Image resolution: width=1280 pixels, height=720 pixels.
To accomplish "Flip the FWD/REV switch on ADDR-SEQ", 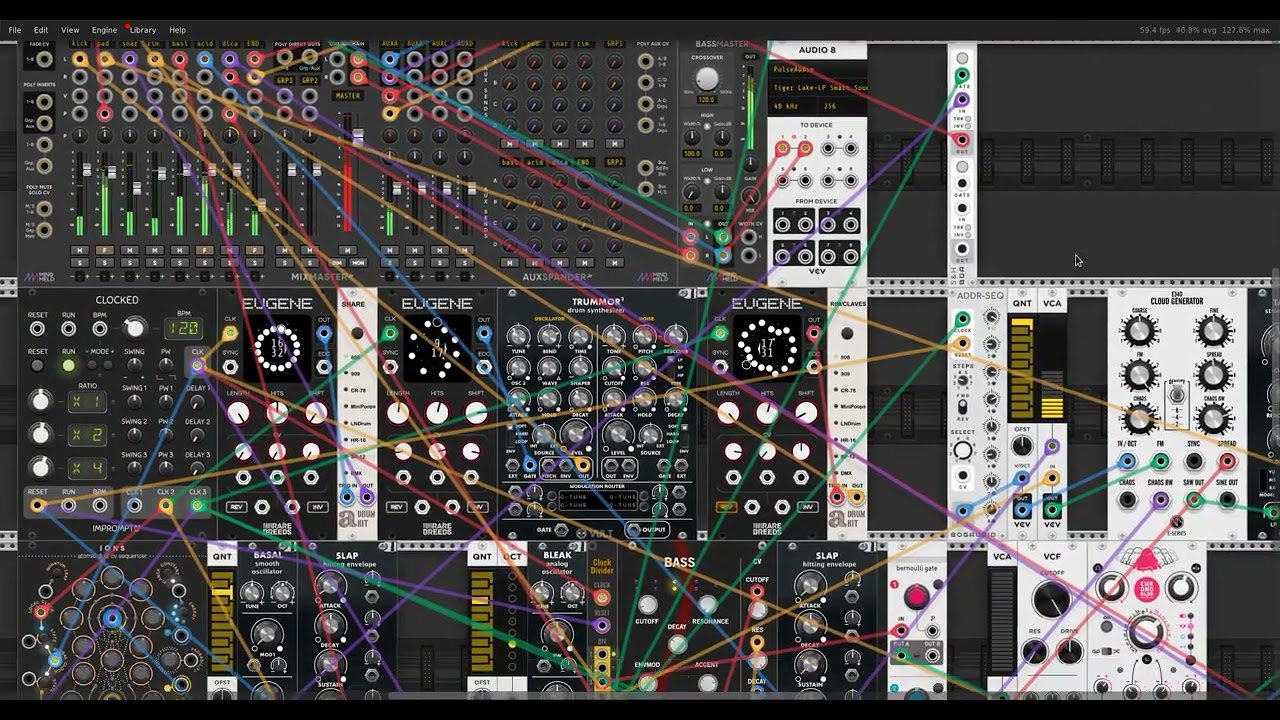I will click(962, 408).
